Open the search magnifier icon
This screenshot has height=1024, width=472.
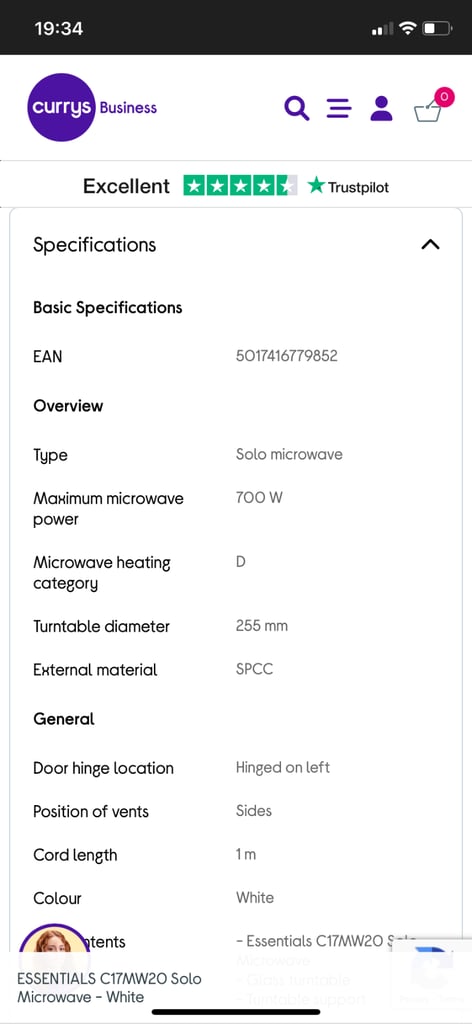pos(296,108)
